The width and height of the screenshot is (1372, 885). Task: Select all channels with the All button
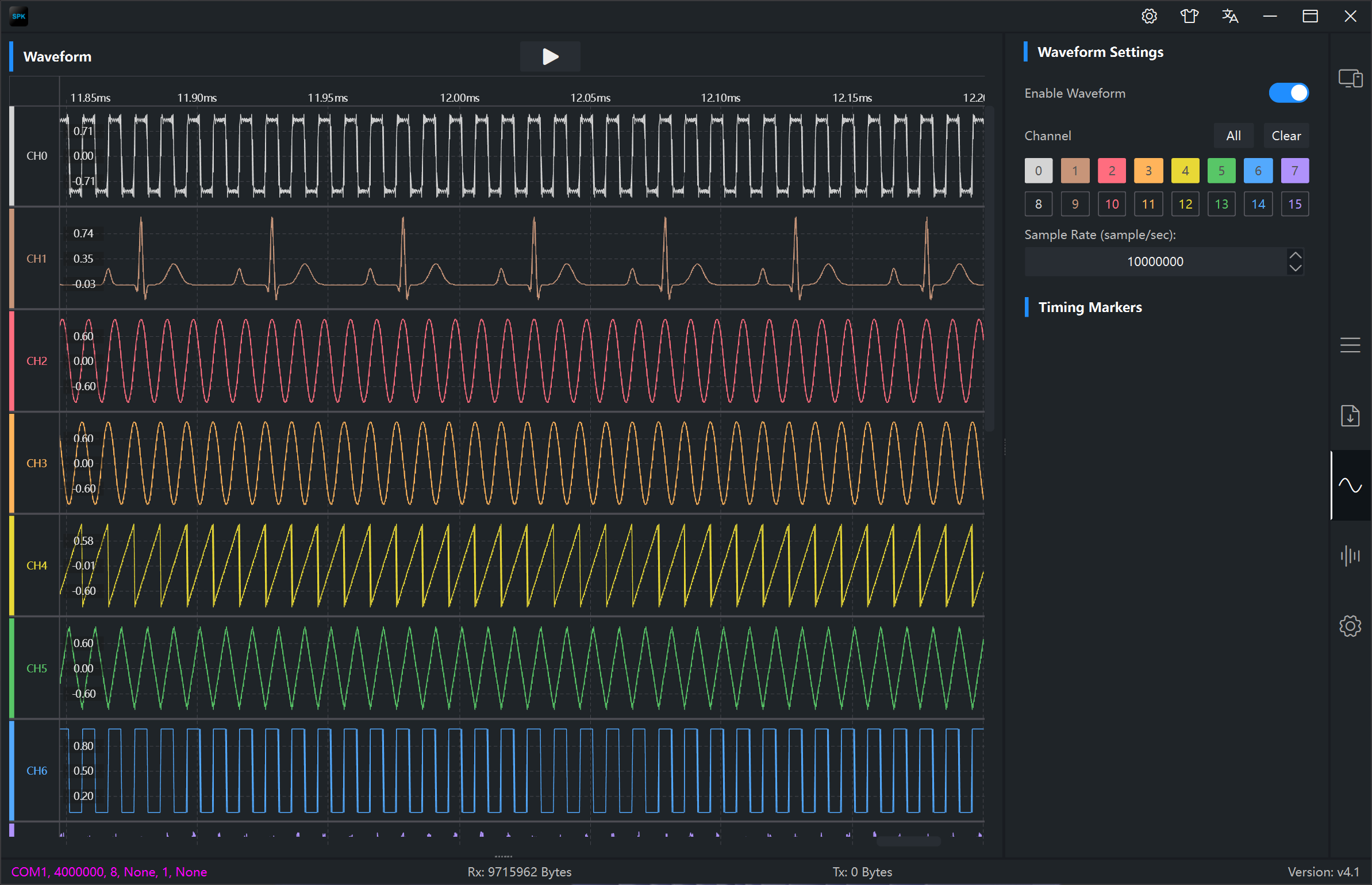coord(1233,136)
